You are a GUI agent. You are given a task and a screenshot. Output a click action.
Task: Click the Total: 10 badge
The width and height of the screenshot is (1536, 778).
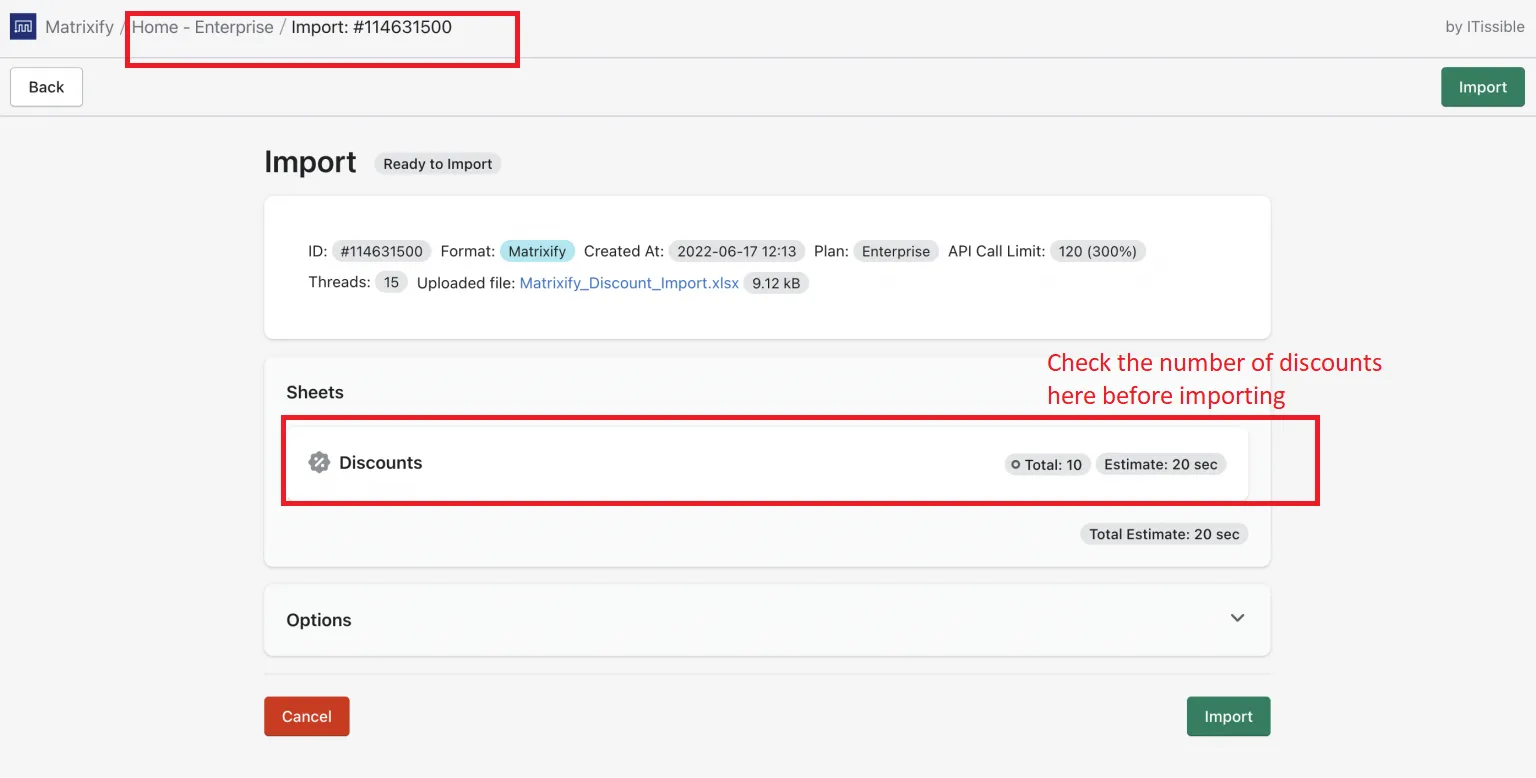(x=1047, y=464)
